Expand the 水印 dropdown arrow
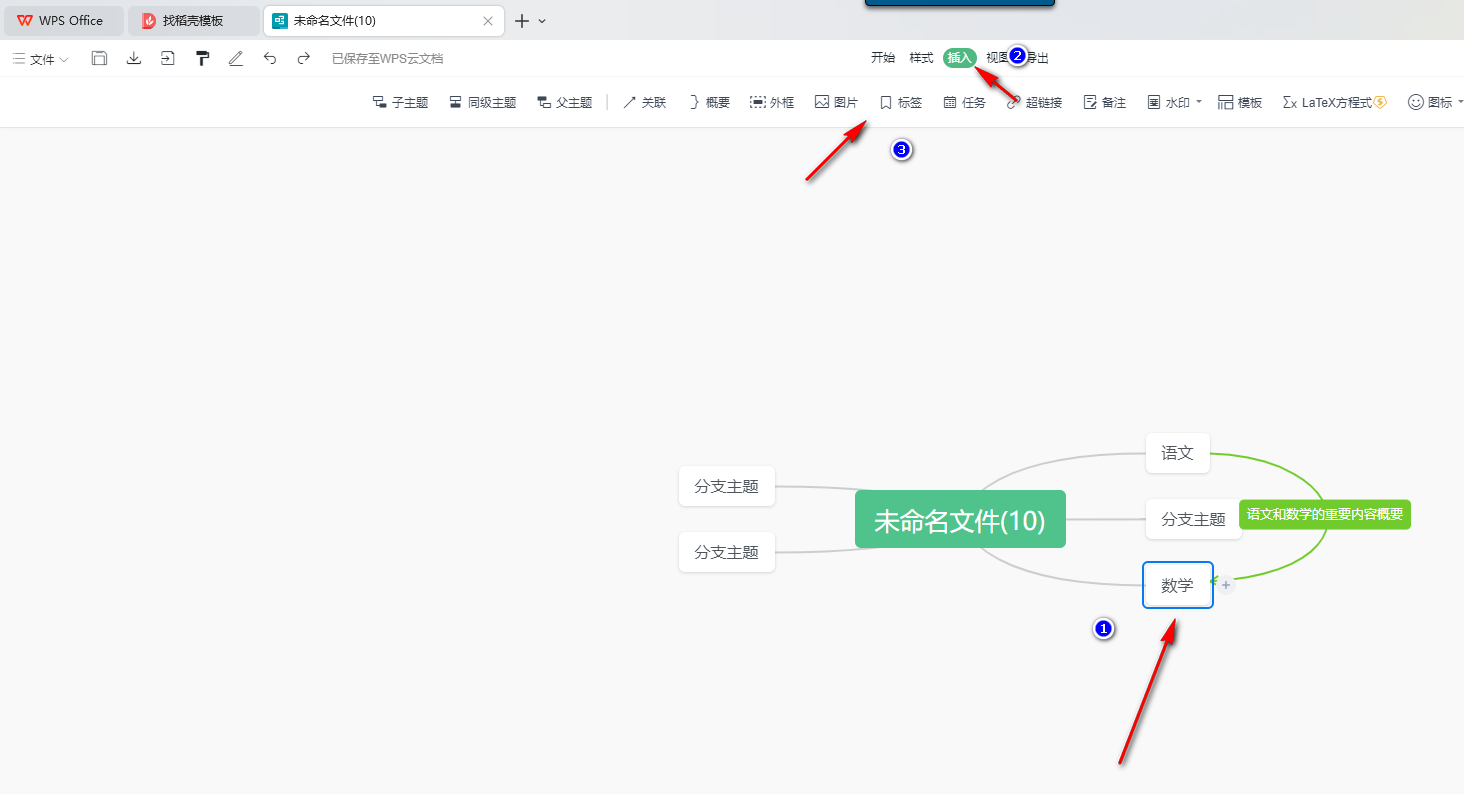 (1199, 102)
